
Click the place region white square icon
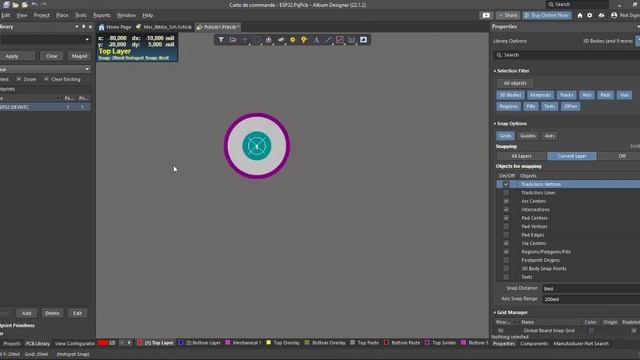(x=363, y=40)
